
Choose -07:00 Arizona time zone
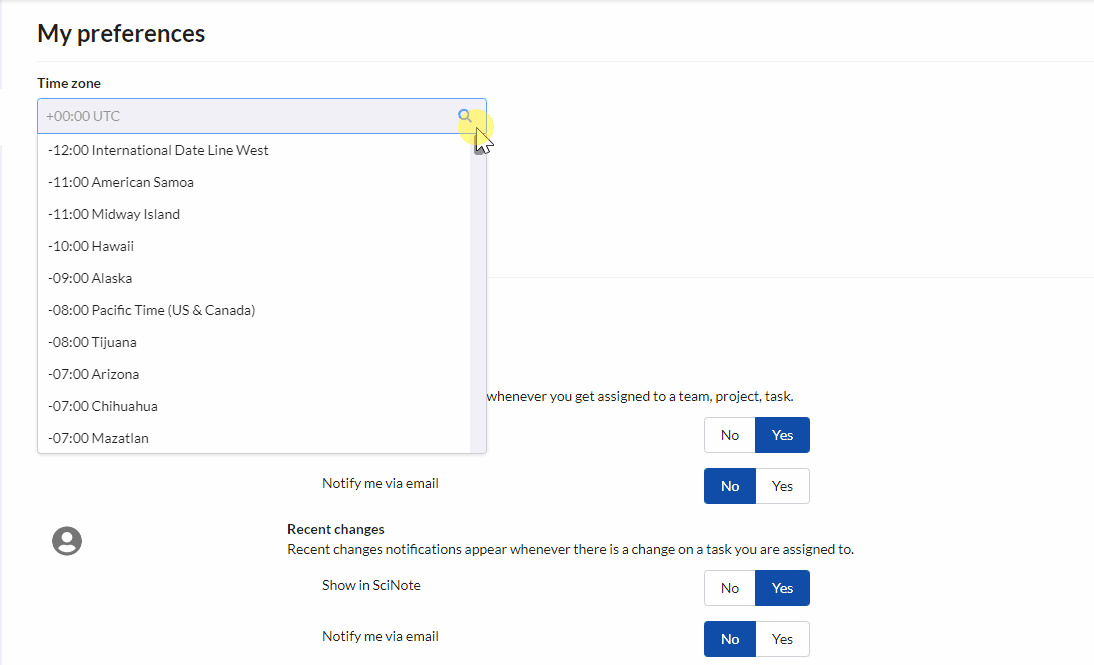[x=94, y=374]
